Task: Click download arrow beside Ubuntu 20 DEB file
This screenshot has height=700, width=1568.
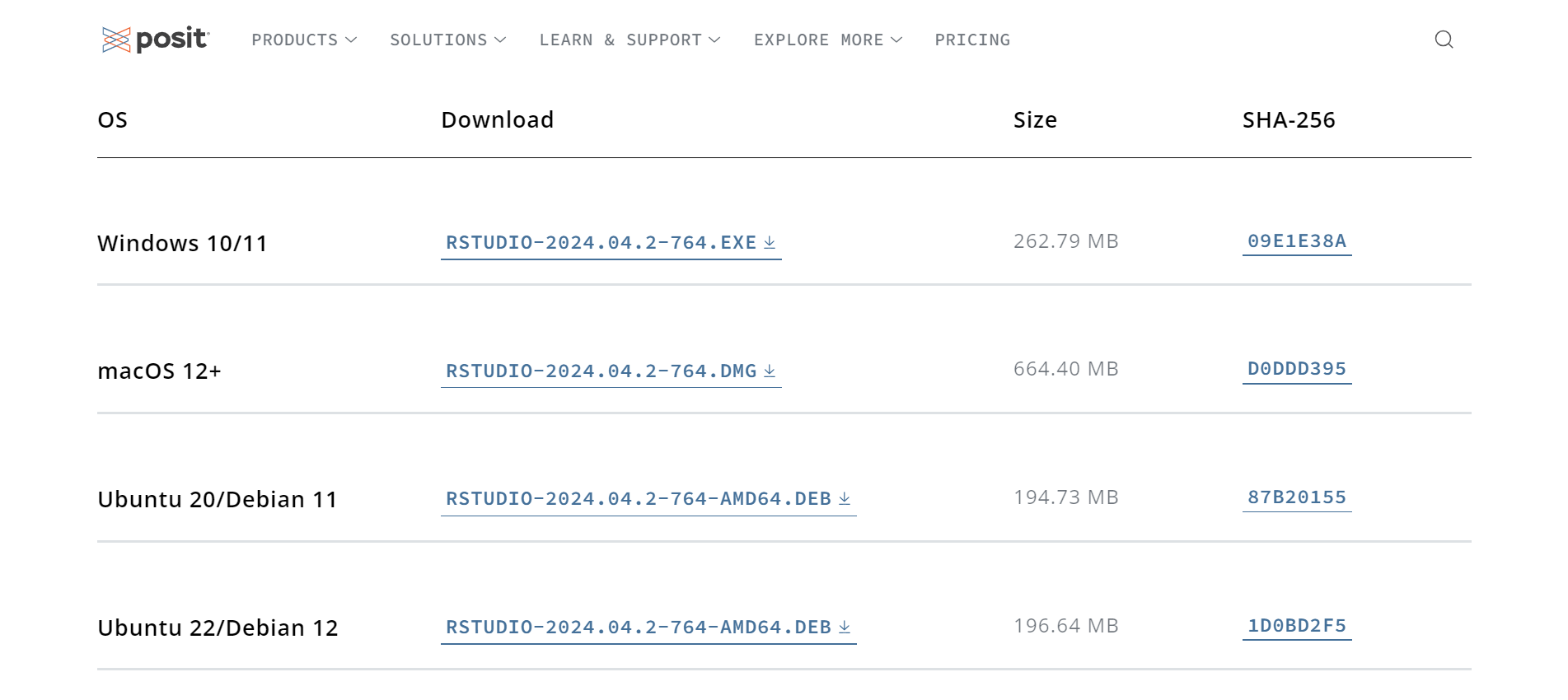Action: [845, 498]
